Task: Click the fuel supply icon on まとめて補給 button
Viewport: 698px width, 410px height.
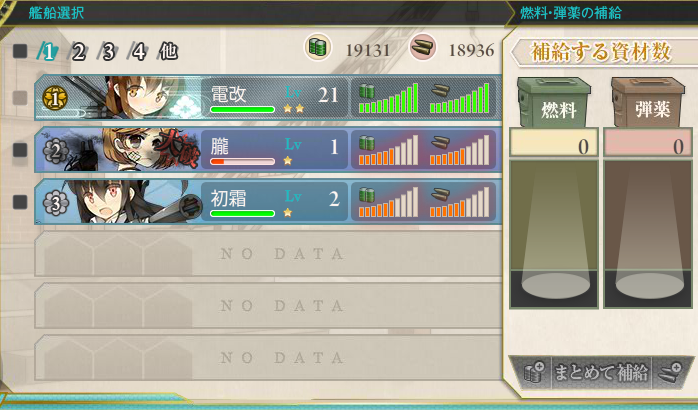Action: (x=534, y=372)
